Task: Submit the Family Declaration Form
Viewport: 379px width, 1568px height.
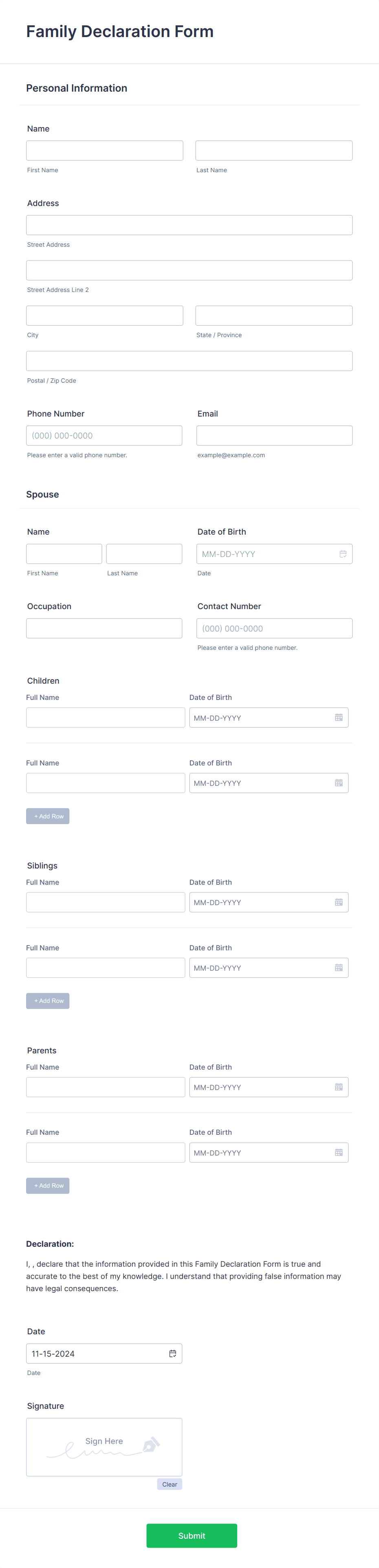Action: click(x=191, y=1536)
